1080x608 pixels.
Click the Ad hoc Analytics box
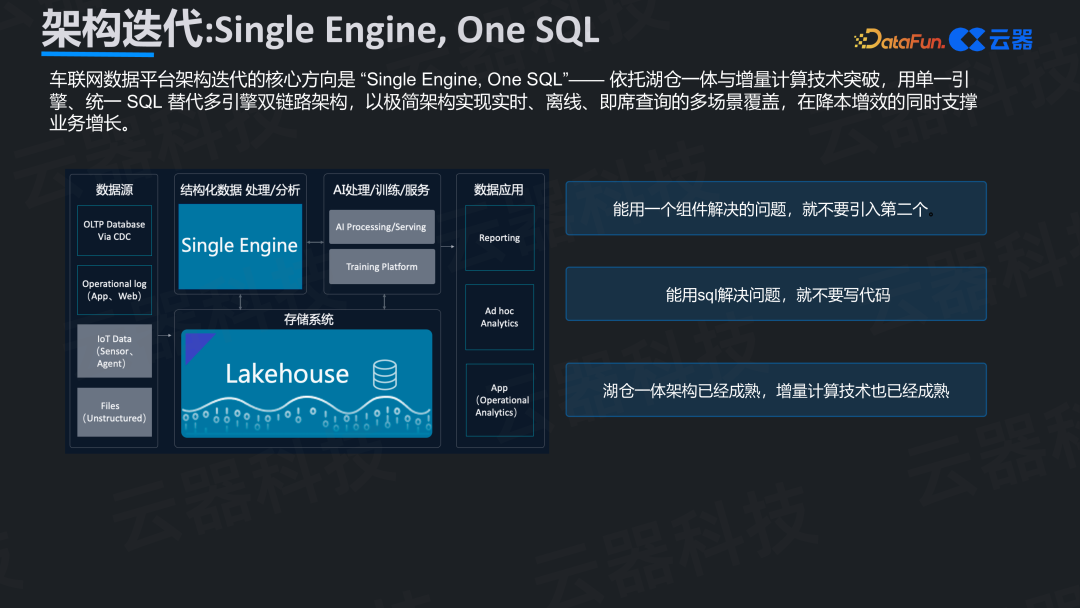(499, 317)
